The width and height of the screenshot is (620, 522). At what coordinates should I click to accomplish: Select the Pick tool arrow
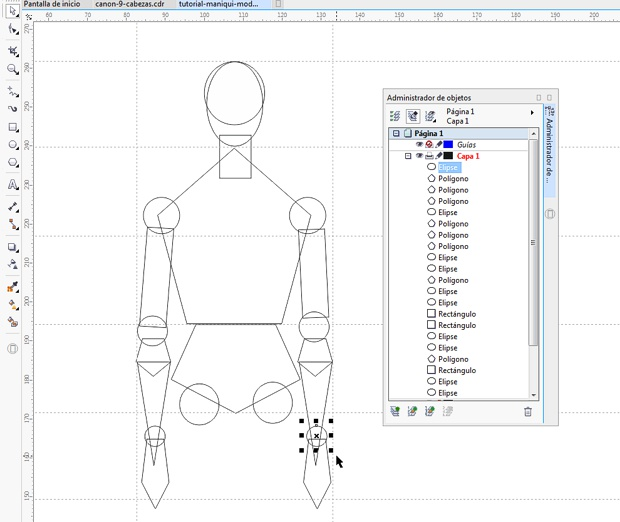click(x=13, y=11)
